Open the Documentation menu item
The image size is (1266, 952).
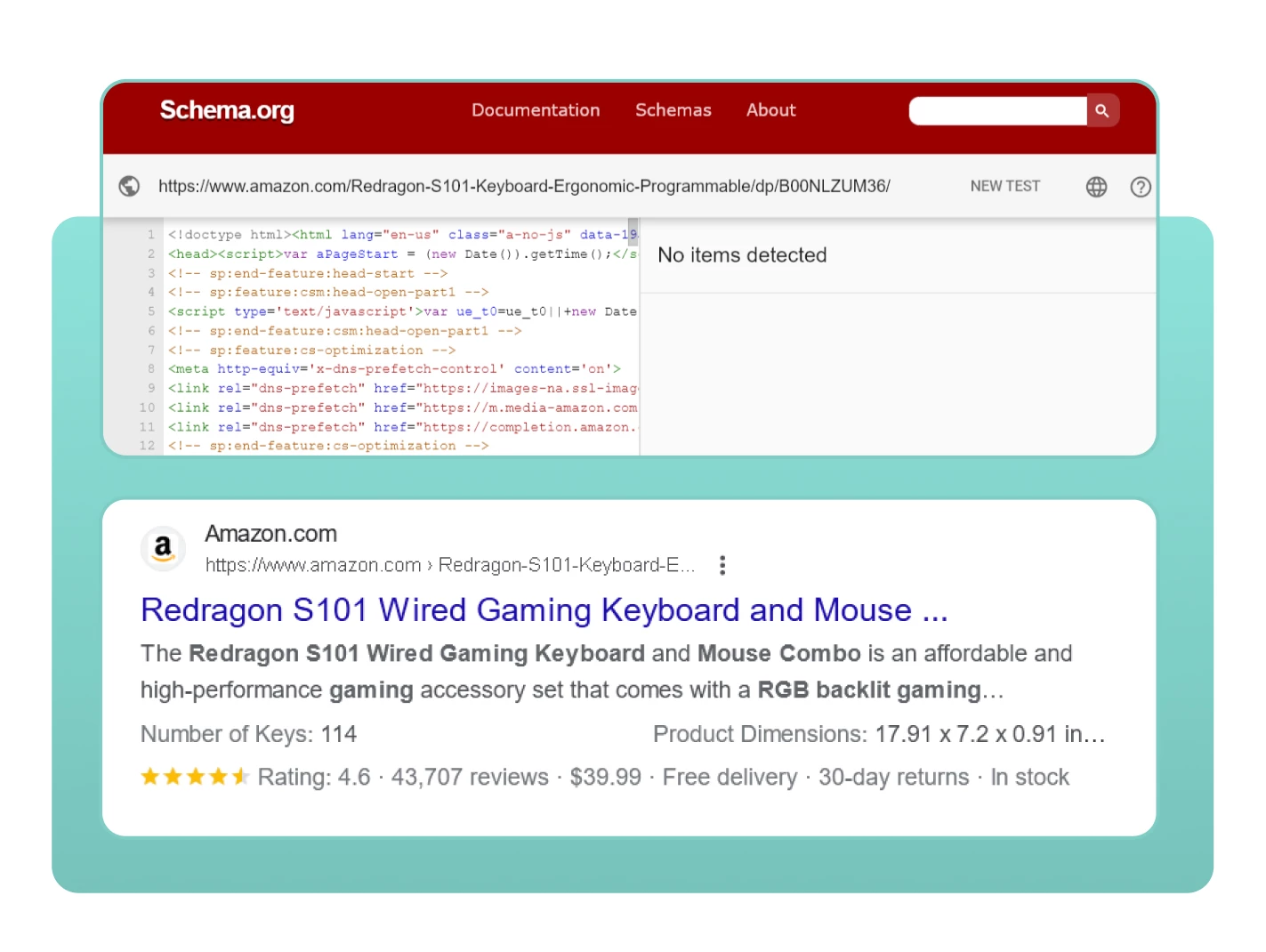point(536,110)
